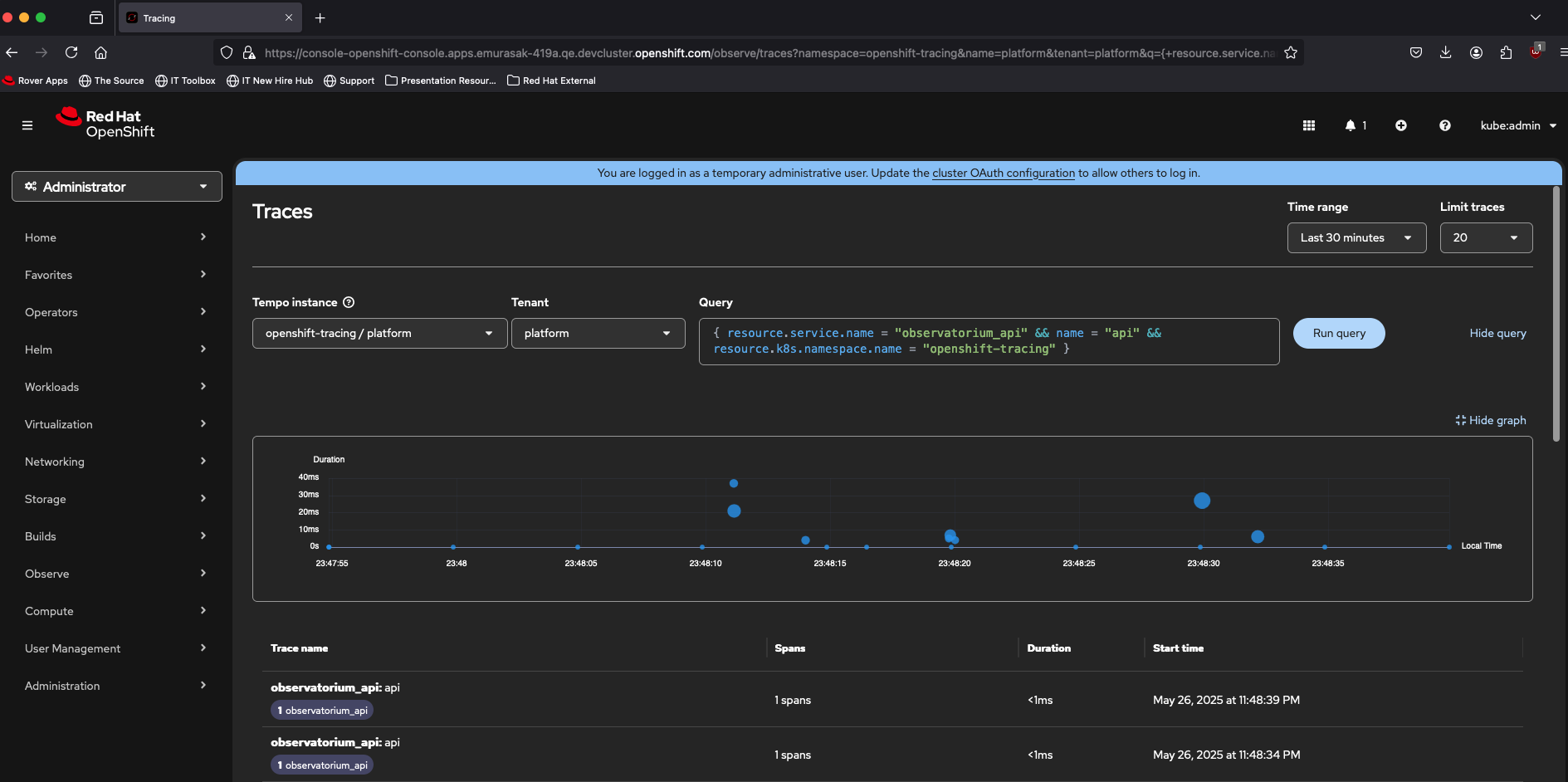Open the help question mark menu
This screenshot has height=782, width=1568.
coord(1445,125)
